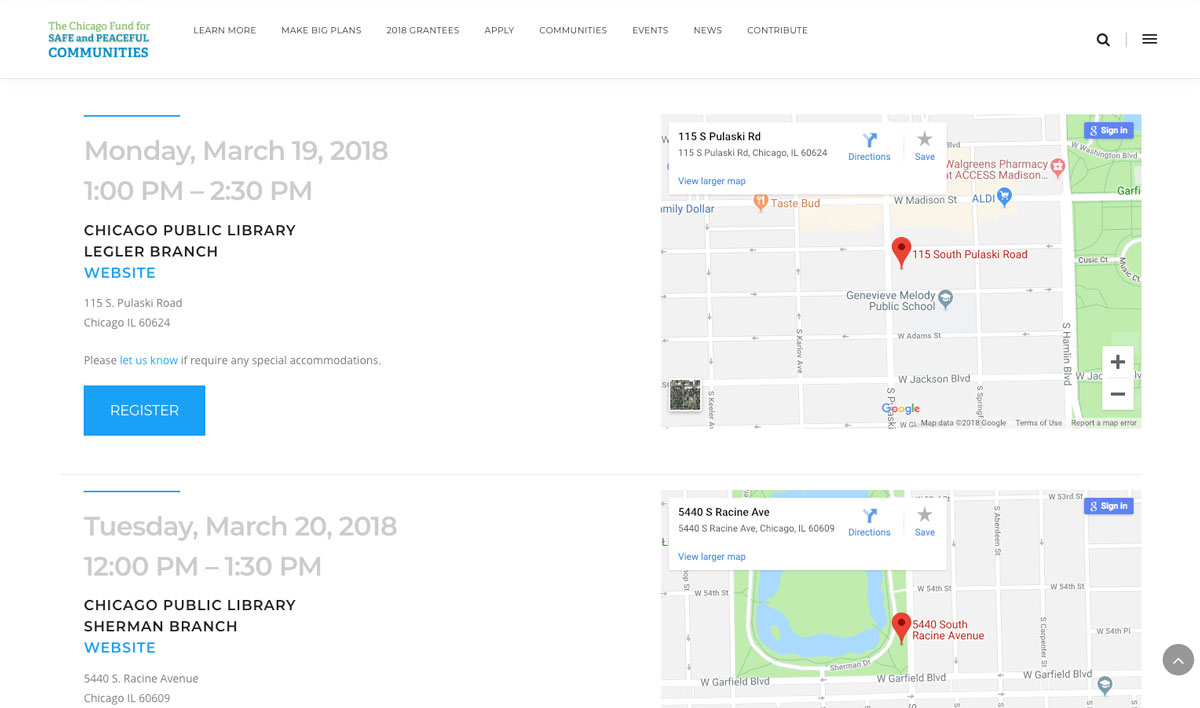View larger map for 5440 S Racine Ave
Viewport: 1200px width, 708px height.
(x=712, y=557)
